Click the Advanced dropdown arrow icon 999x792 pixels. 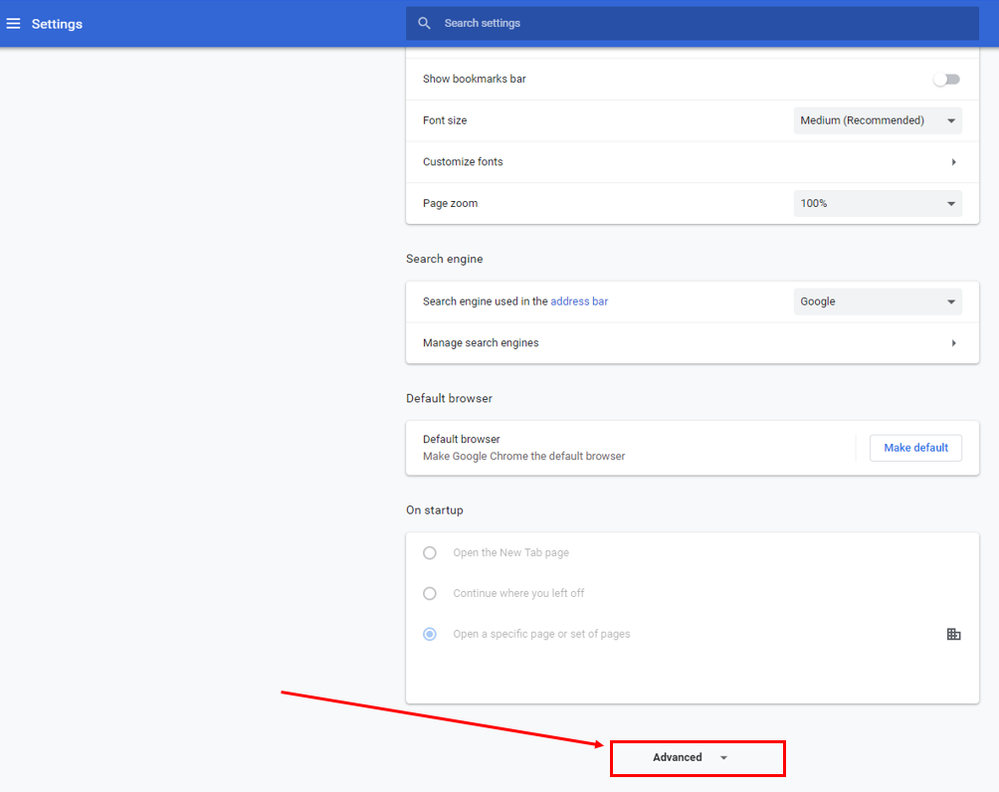[x=724, y=758]
